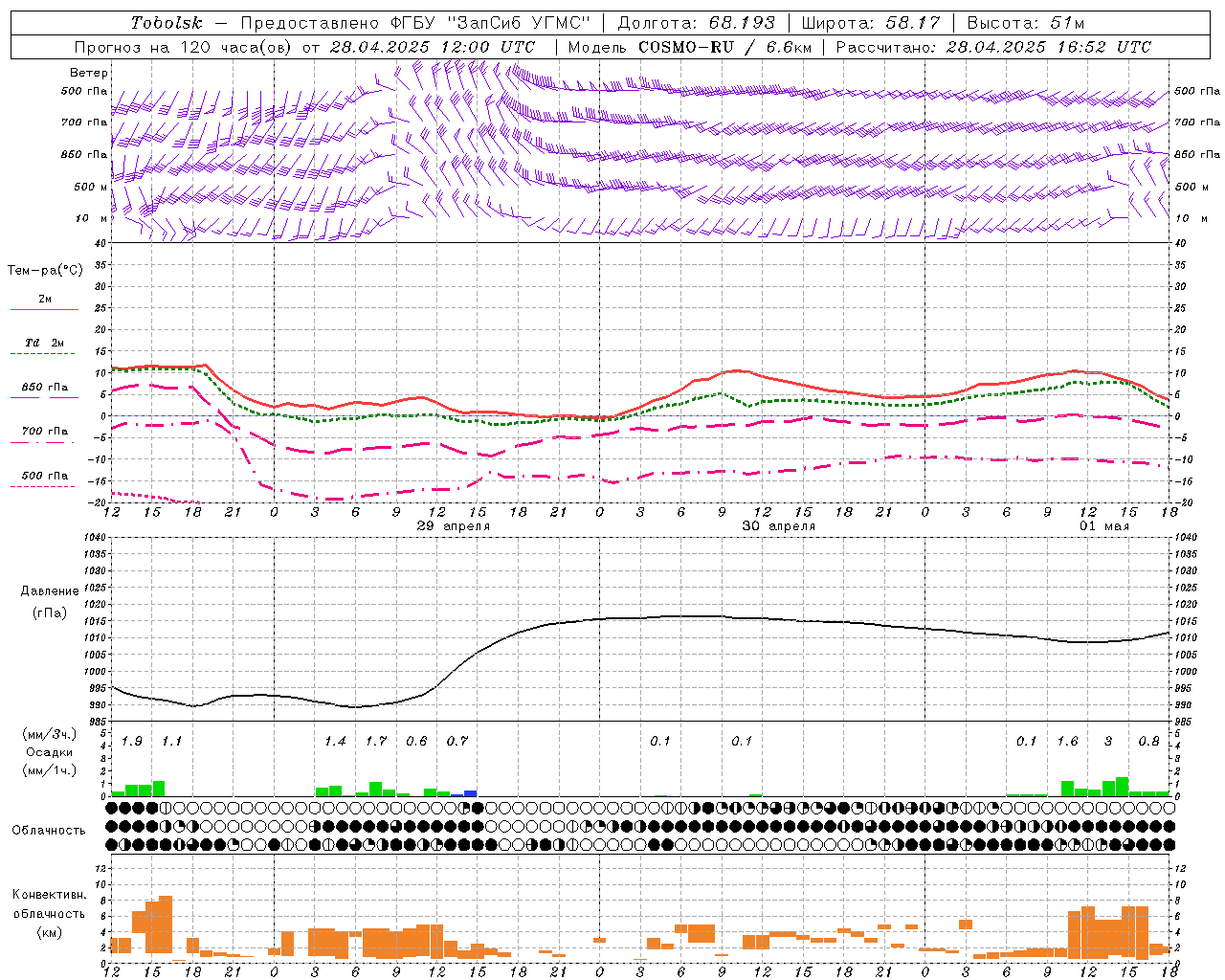Click the '30 апреля' date label
This screenshot has width=1225, height=980.
pos(779,526)
